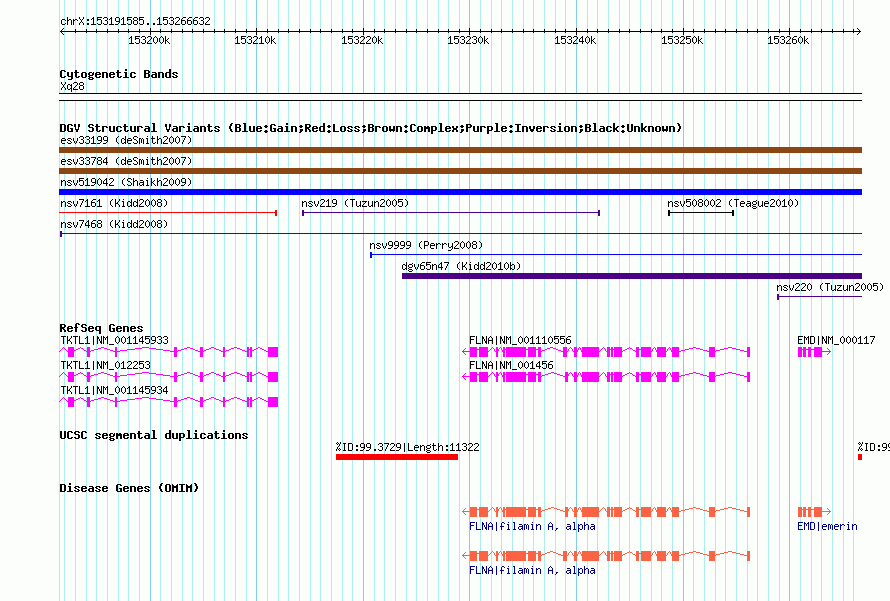Select the dgv65n47 (Kidd2010b) purple bar
Viewport: 890px width, 601px height.
[632, 276]
